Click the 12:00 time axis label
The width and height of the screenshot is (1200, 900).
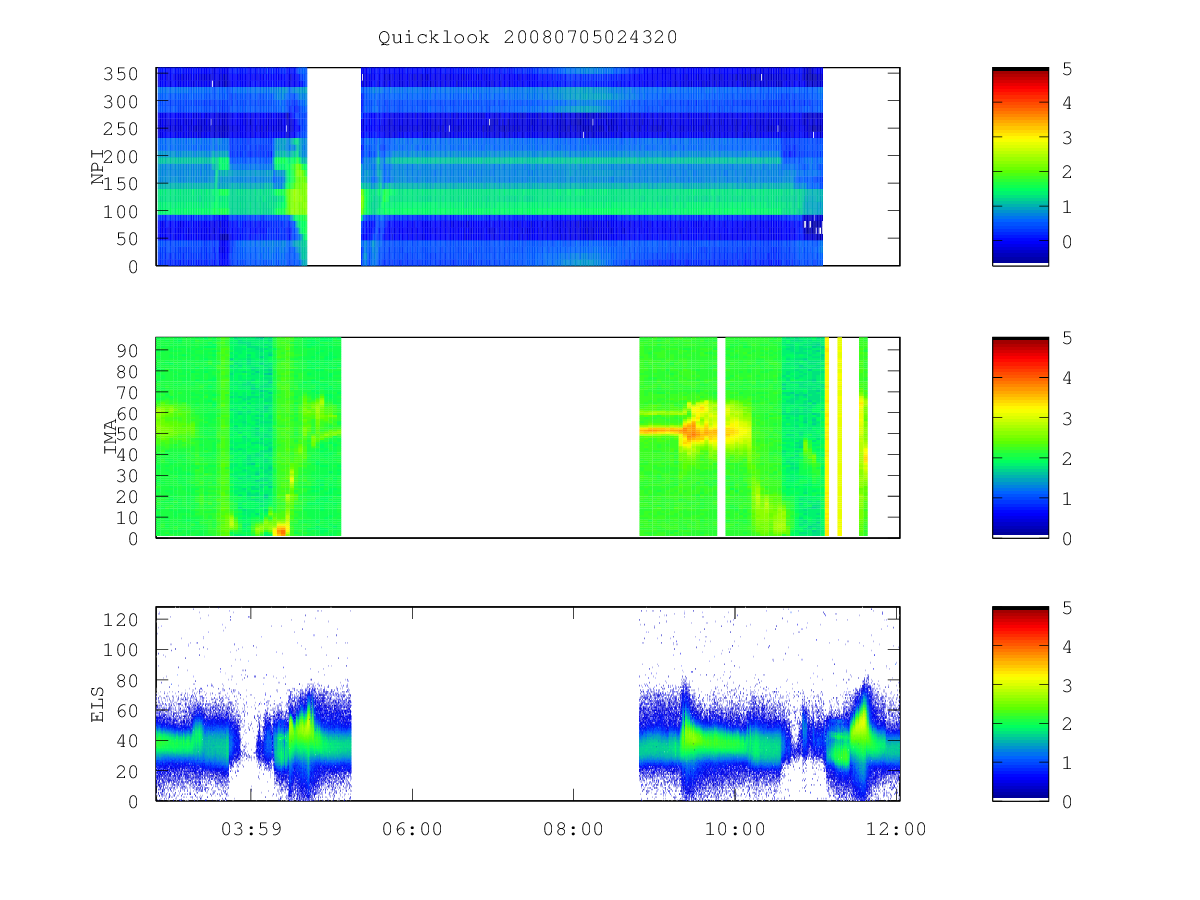pos(896,829)
